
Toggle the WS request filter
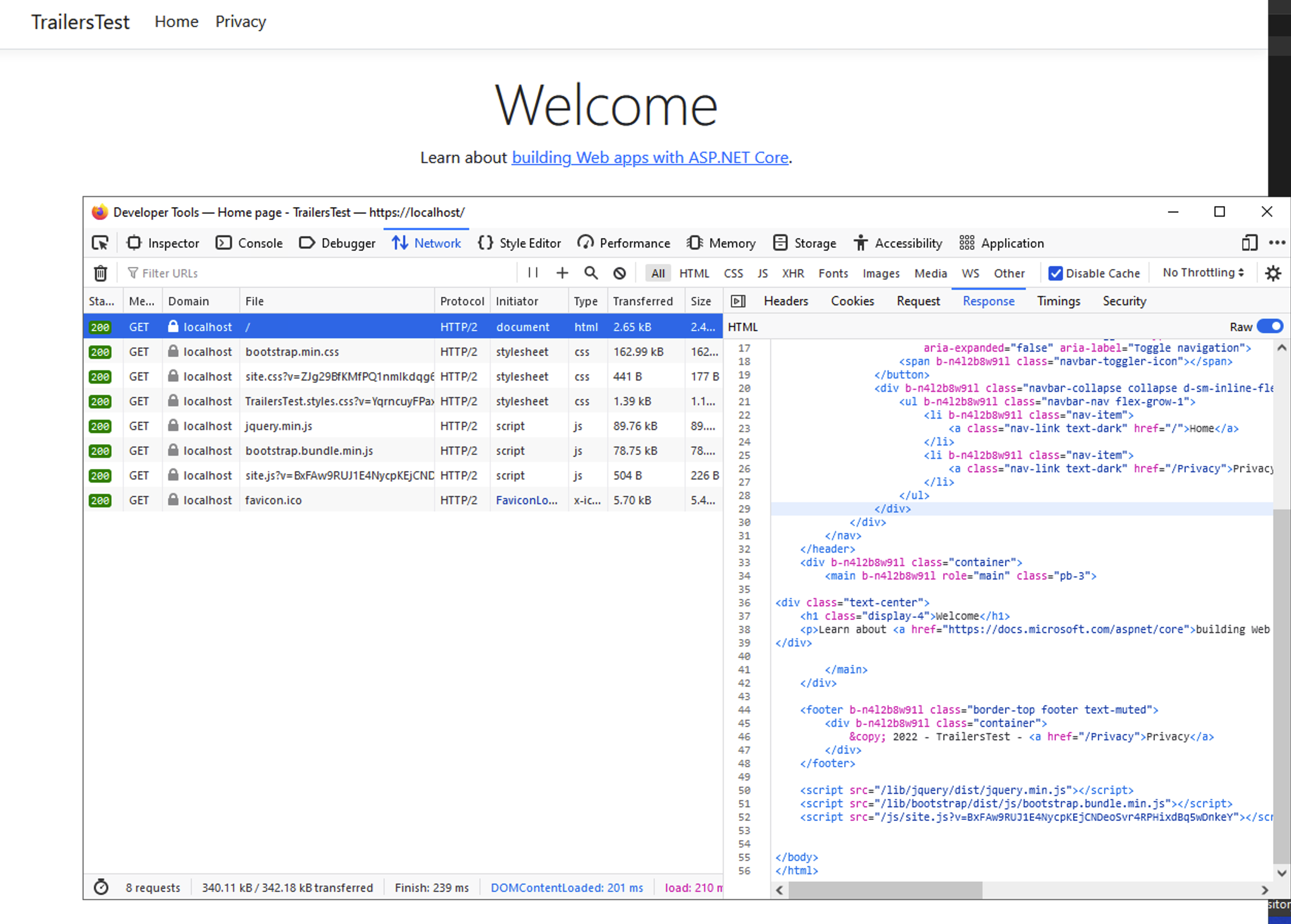(x=970, y=273)
